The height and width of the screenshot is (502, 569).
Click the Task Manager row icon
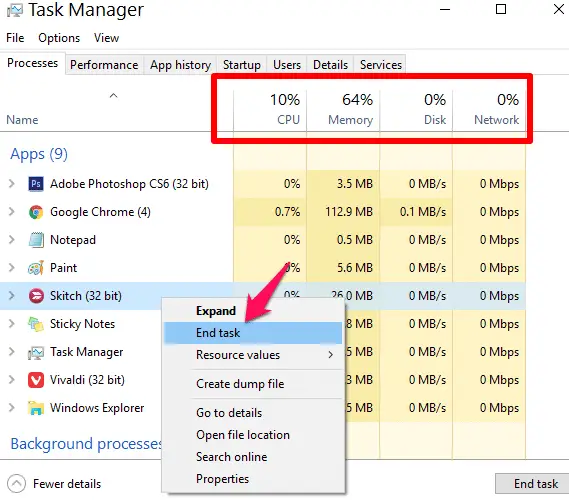coord(36,352)
